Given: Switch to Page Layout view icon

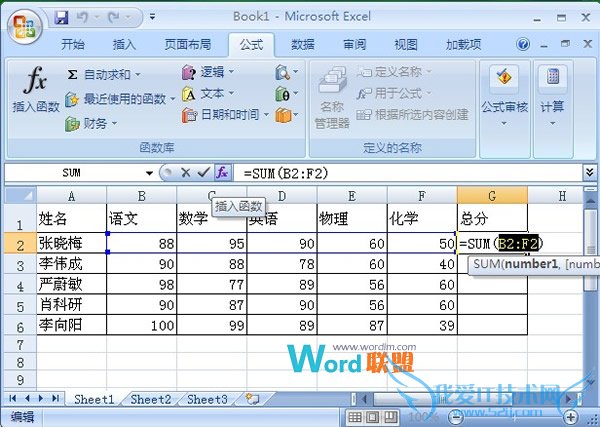Looking at the screenshot, I should (x=372, y=417).
